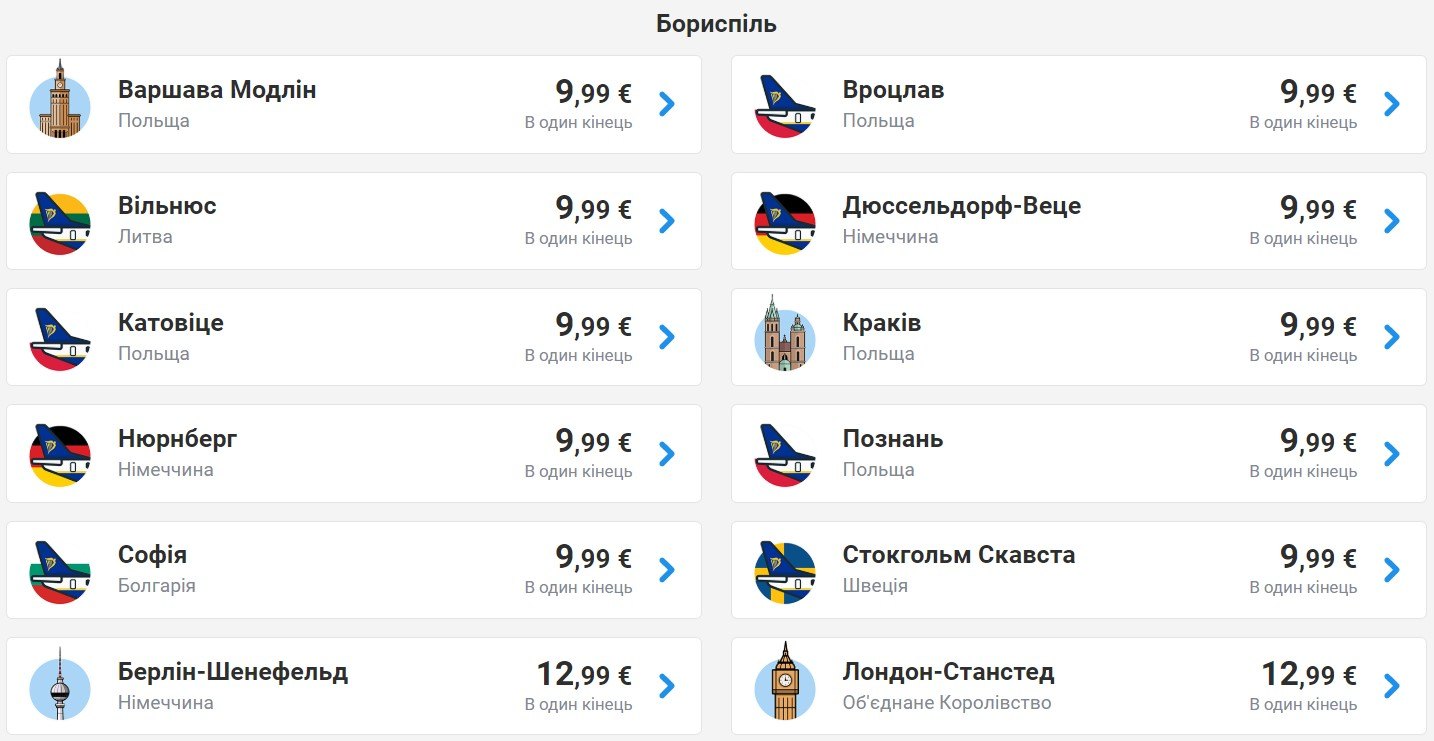Click the Бориспіль heading
The height and width of the screenshot is (741, 1434).
coord(716,24)
